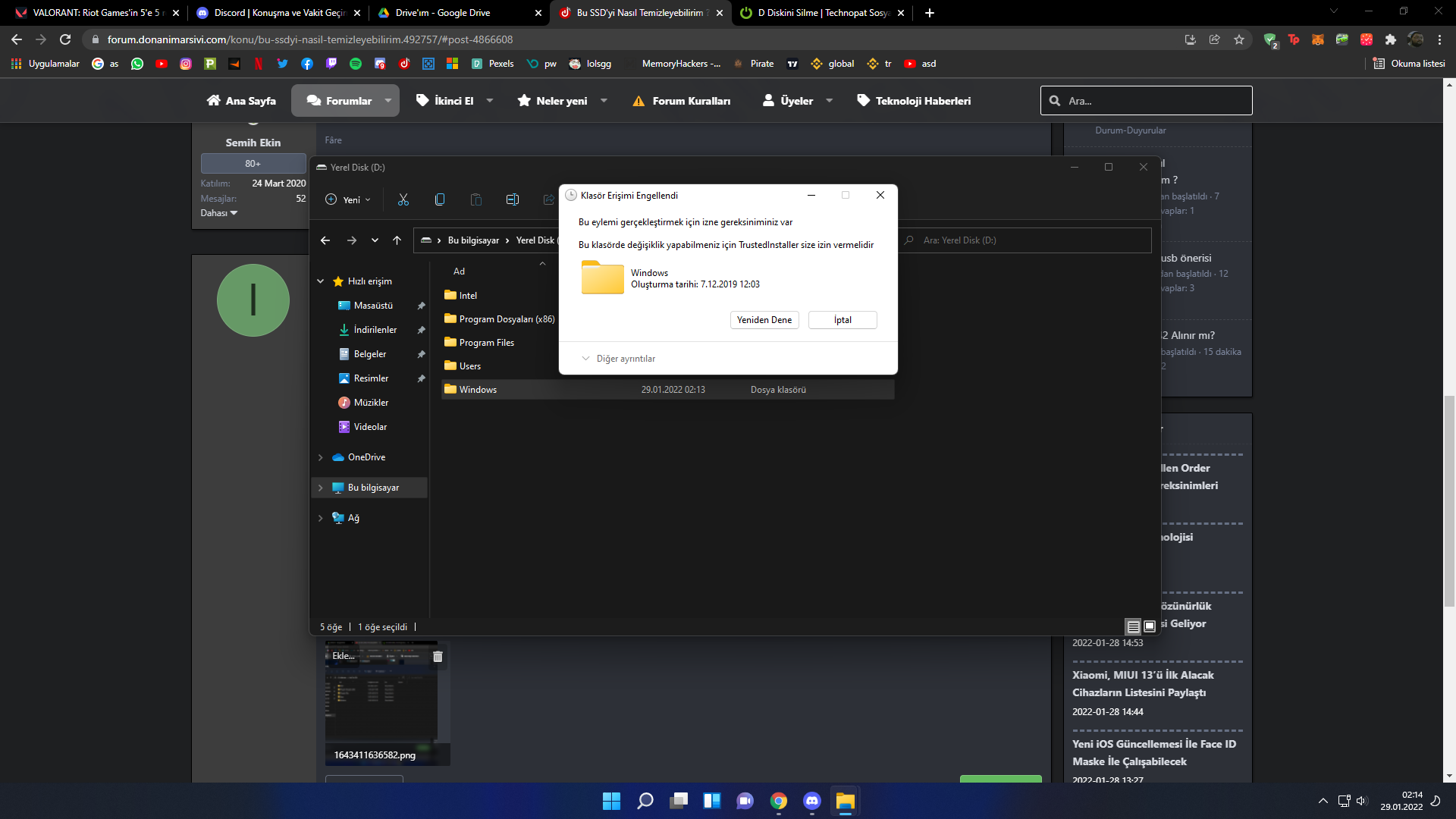Viewport: 1456px width, 819px height.
Task: Select Belgeler in quick access
Action: pos(370,354)
